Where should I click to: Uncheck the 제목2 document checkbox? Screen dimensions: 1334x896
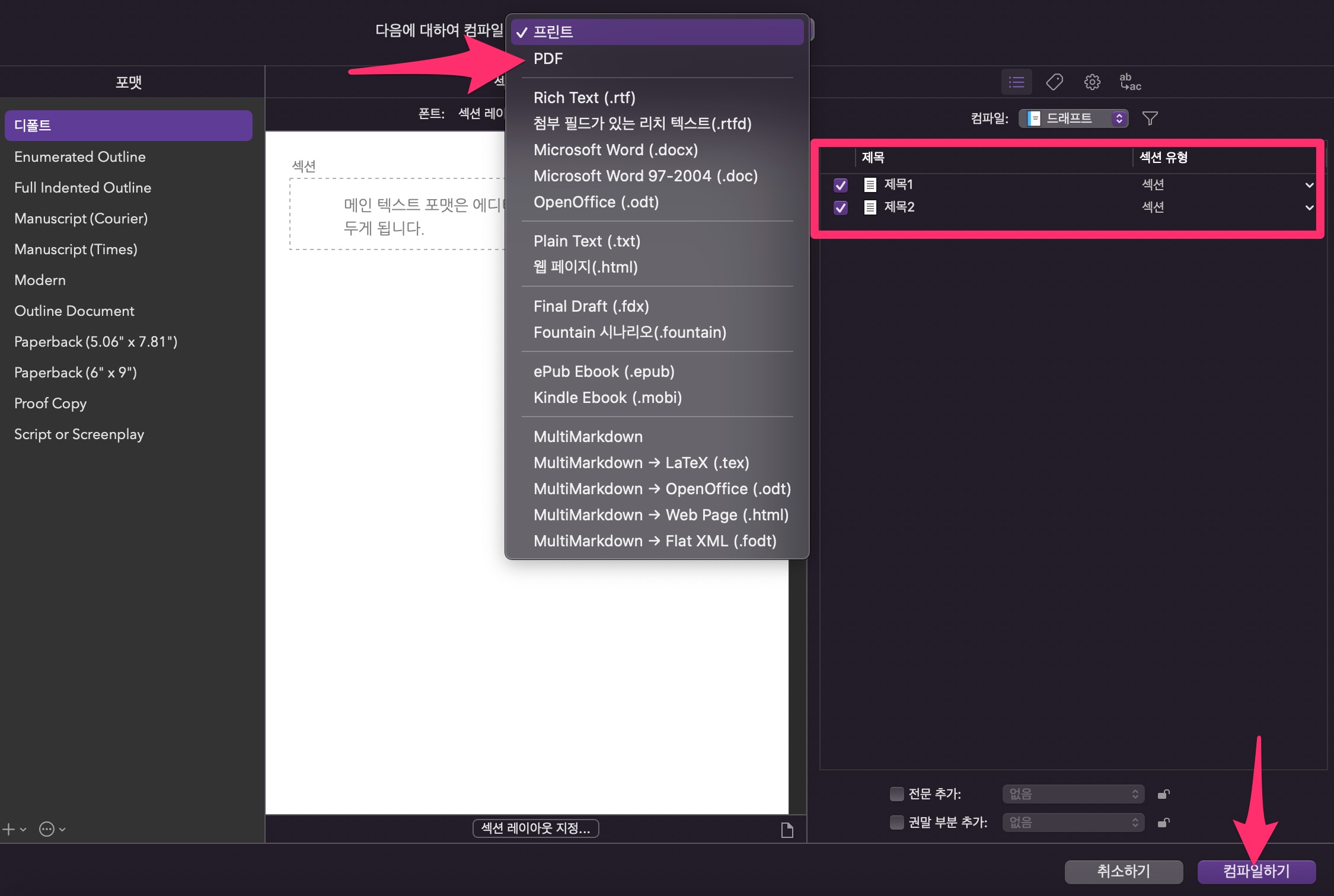[x=840, y=207]
